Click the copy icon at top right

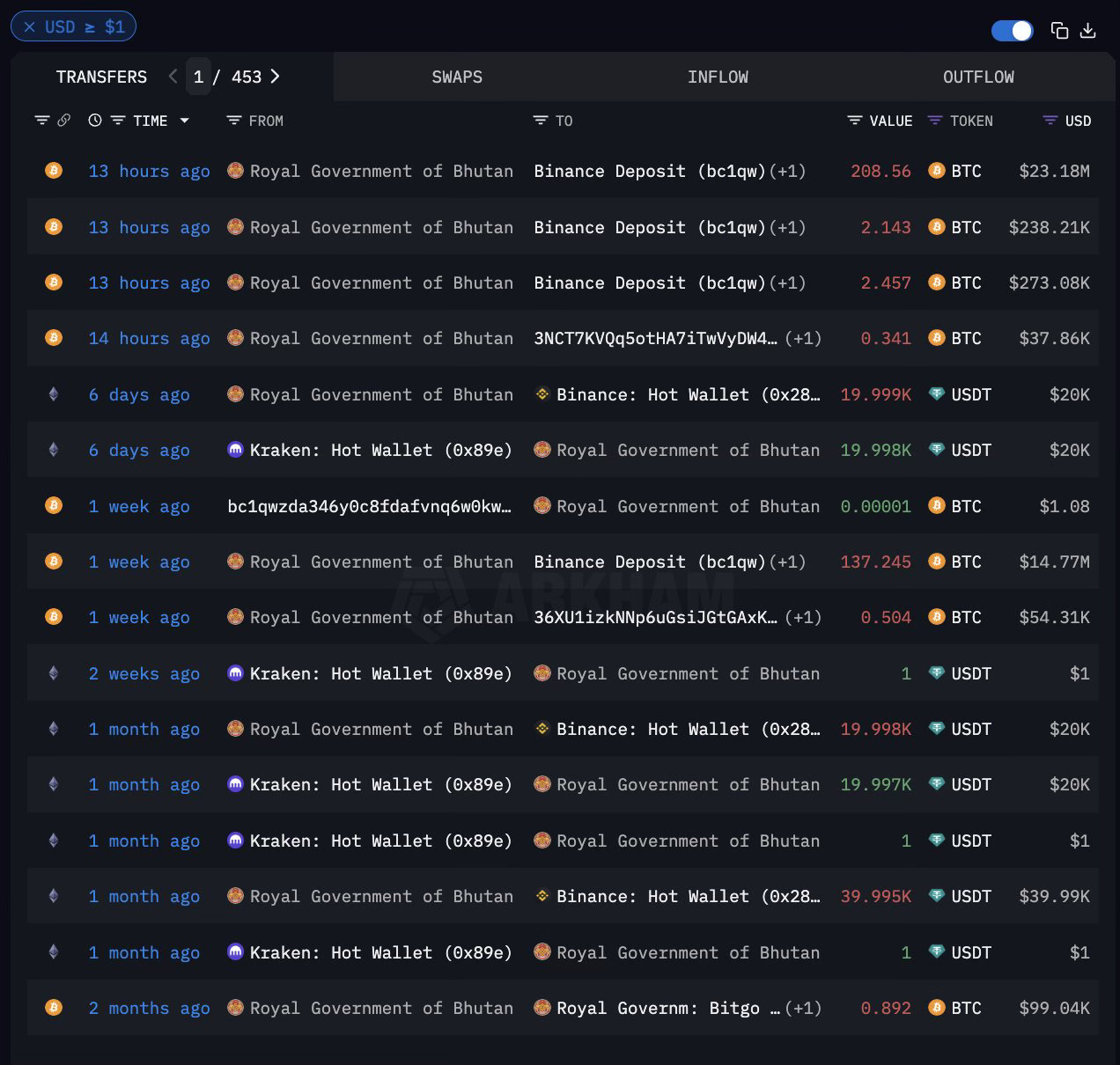1059,31
